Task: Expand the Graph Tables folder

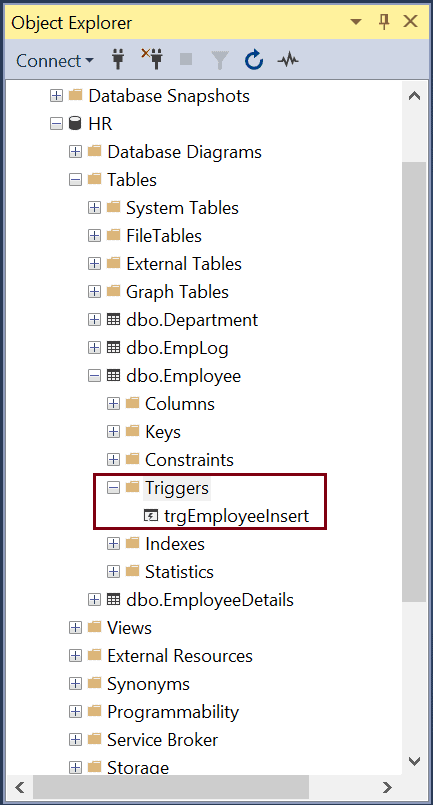Action: 94,292
